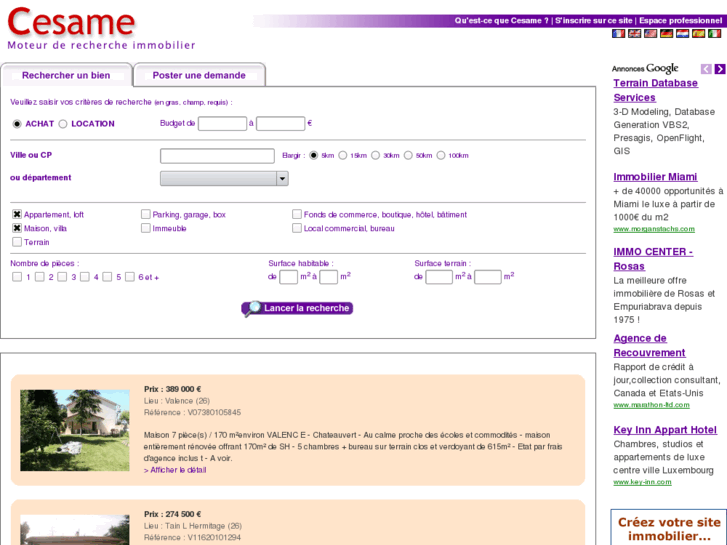Go to next Google ads with right arrow
The image size is (727, 545).
click(x=720, y=69)
